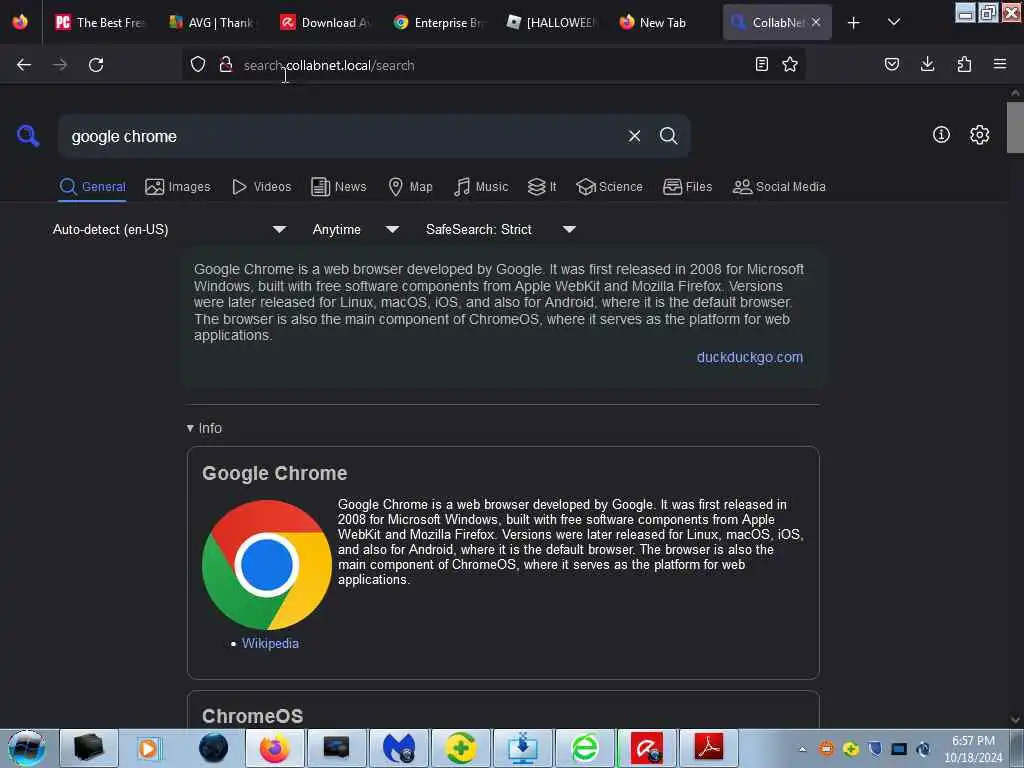1024x768 pixels.
Task: Select the Social Media search category
Action: 779,187
